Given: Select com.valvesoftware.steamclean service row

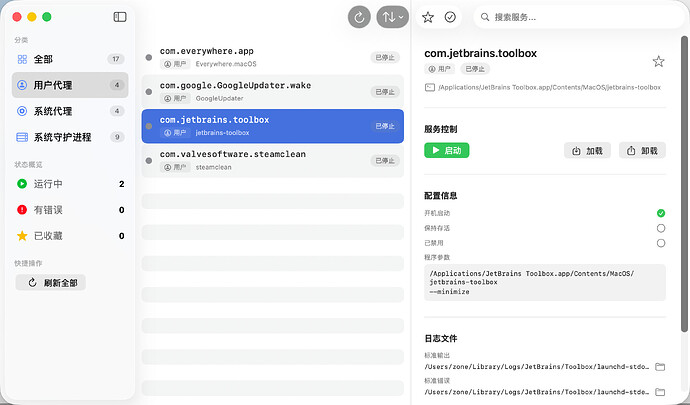Looking at the screenshot, I should pos(272,160).
